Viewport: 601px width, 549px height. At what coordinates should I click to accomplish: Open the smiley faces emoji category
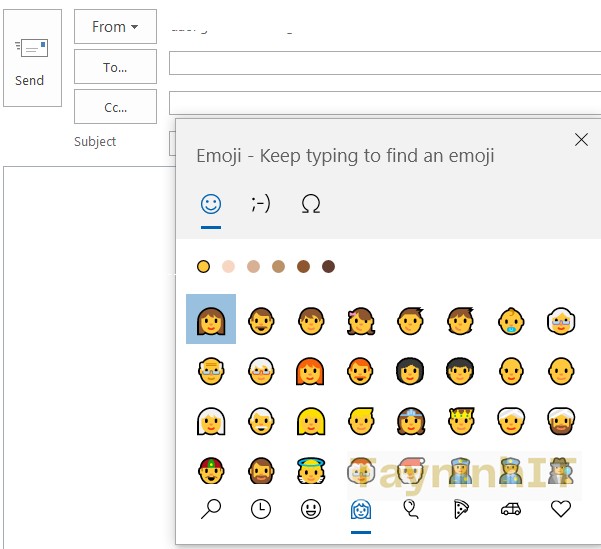click(311, 509)
